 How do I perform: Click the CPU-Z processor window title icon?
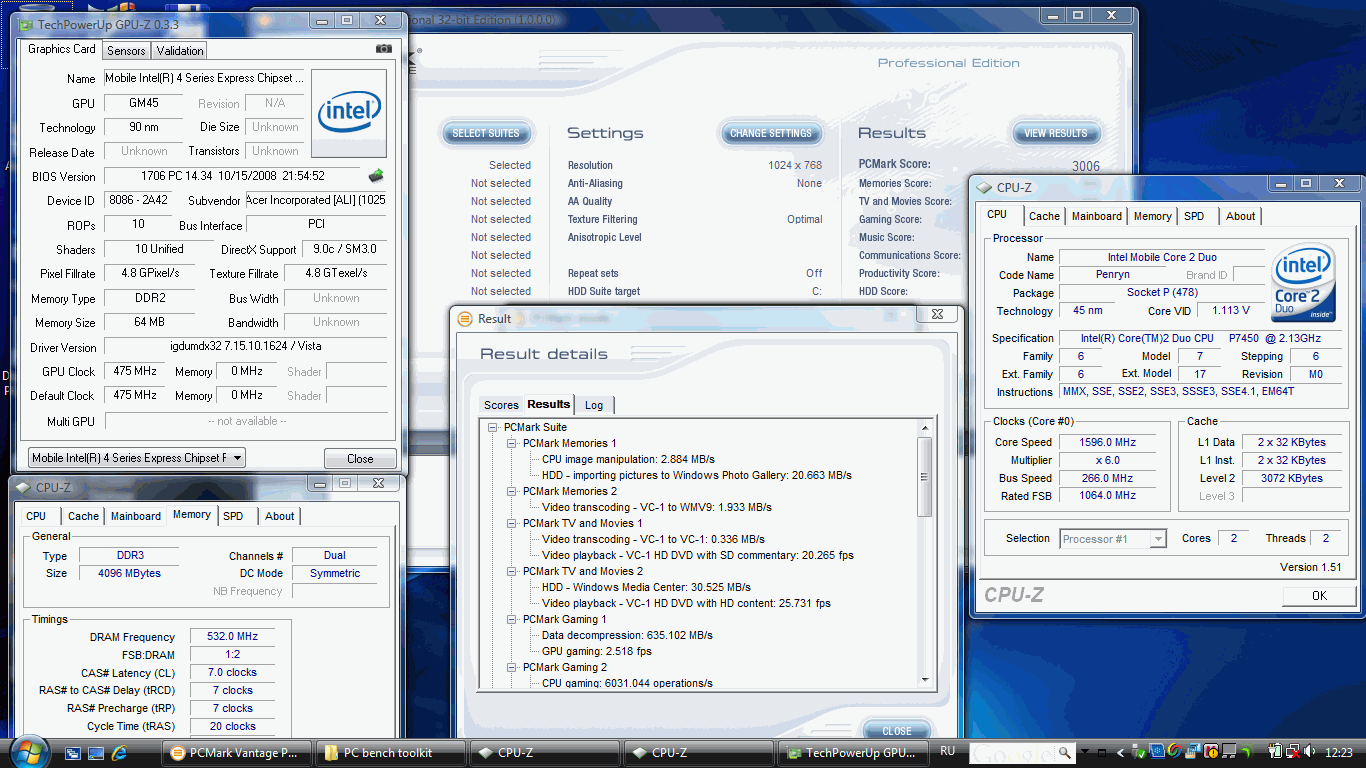point(984,187)
